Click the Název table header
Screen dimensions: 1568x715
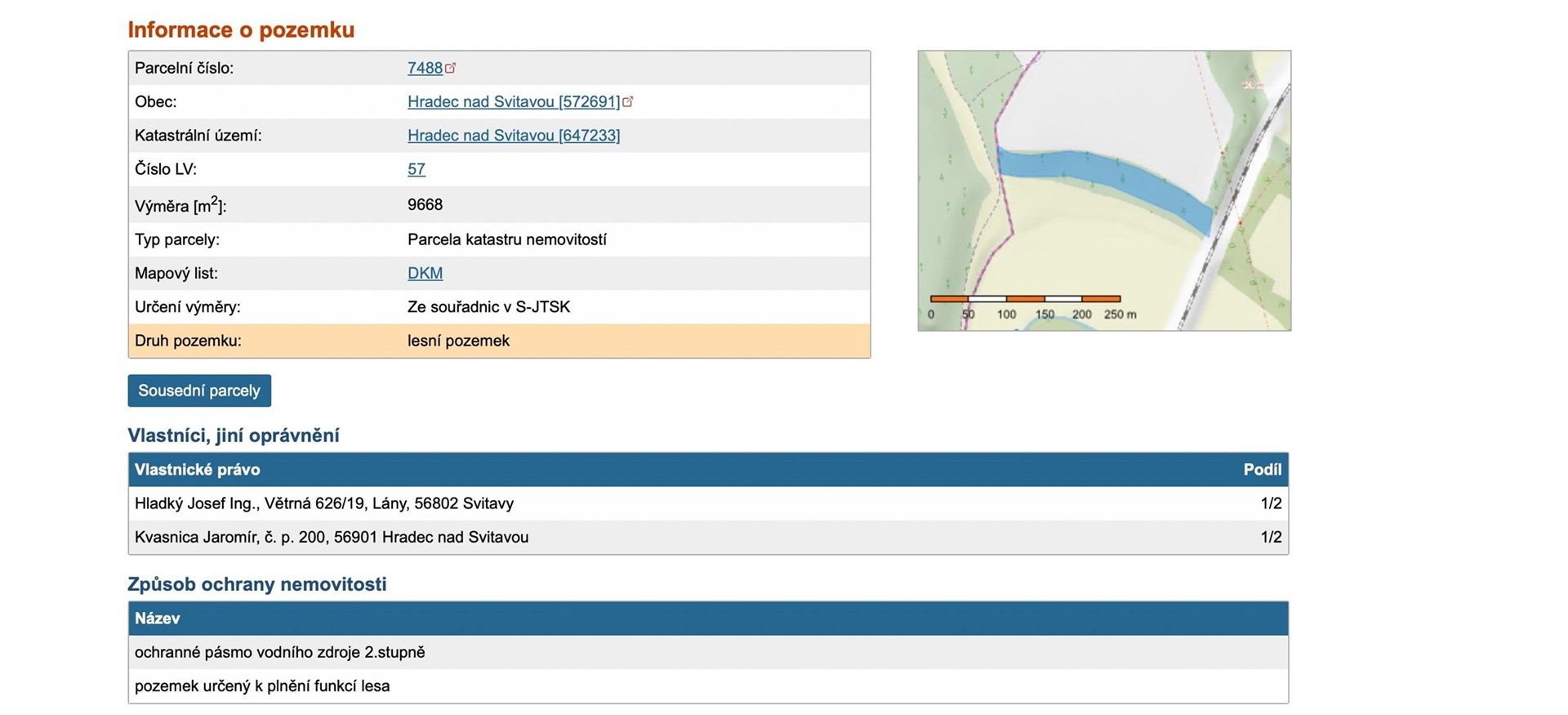157,619
